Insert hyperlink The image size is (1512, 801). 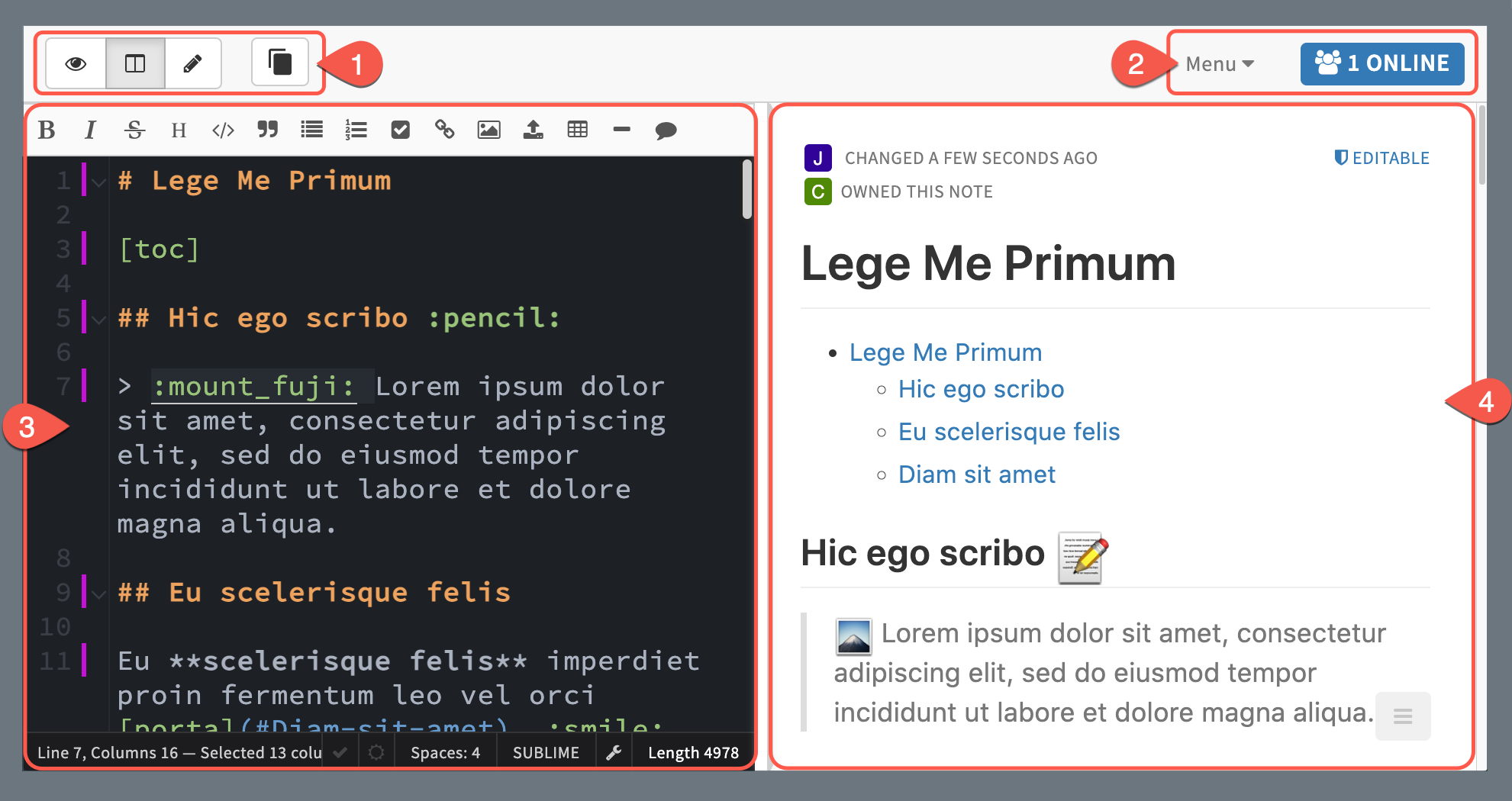click(444, 130)
